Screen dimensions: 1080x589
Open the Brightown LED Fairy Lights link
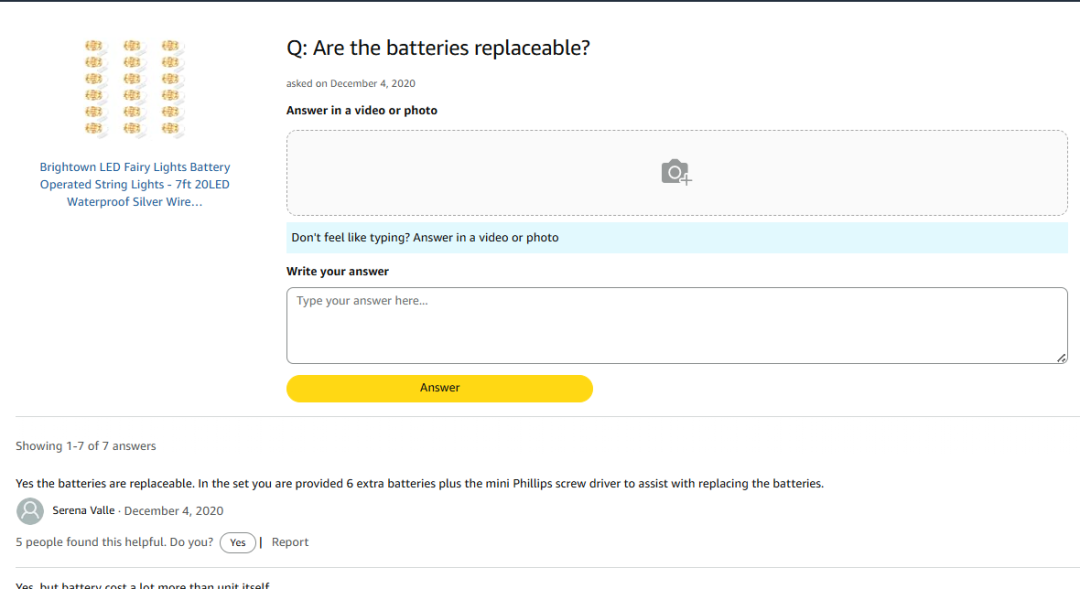(135, 185)
